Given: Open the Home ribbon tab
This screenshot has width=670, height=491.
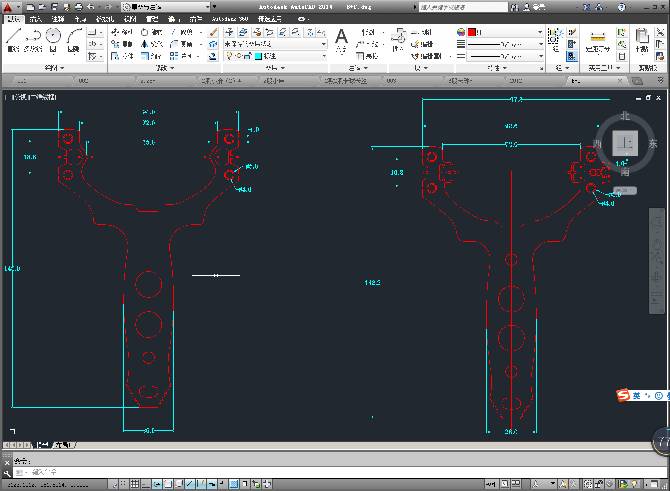Looking at the screenshot, I should [x=14, y=19].
